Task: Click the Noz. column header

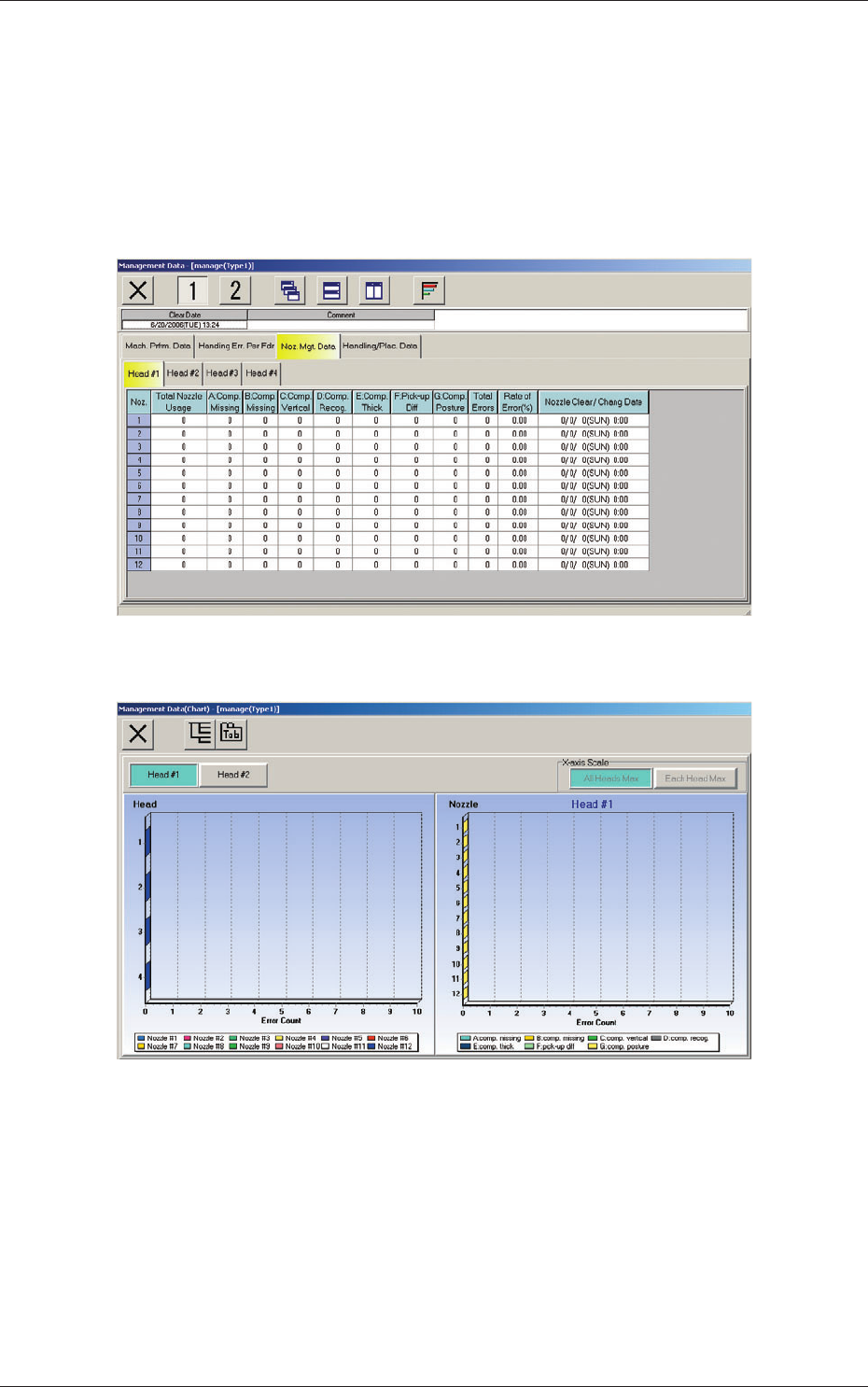Action: coord(139,402)
